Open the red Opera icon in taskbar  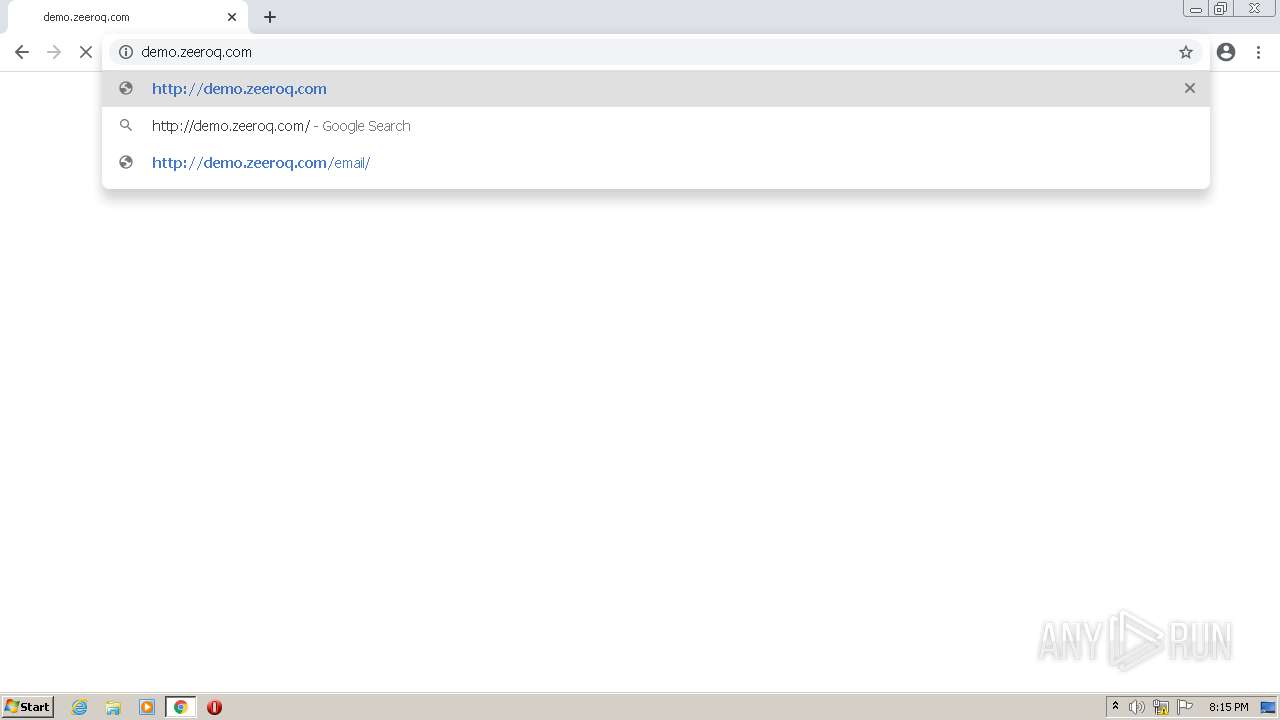(214, 707)
